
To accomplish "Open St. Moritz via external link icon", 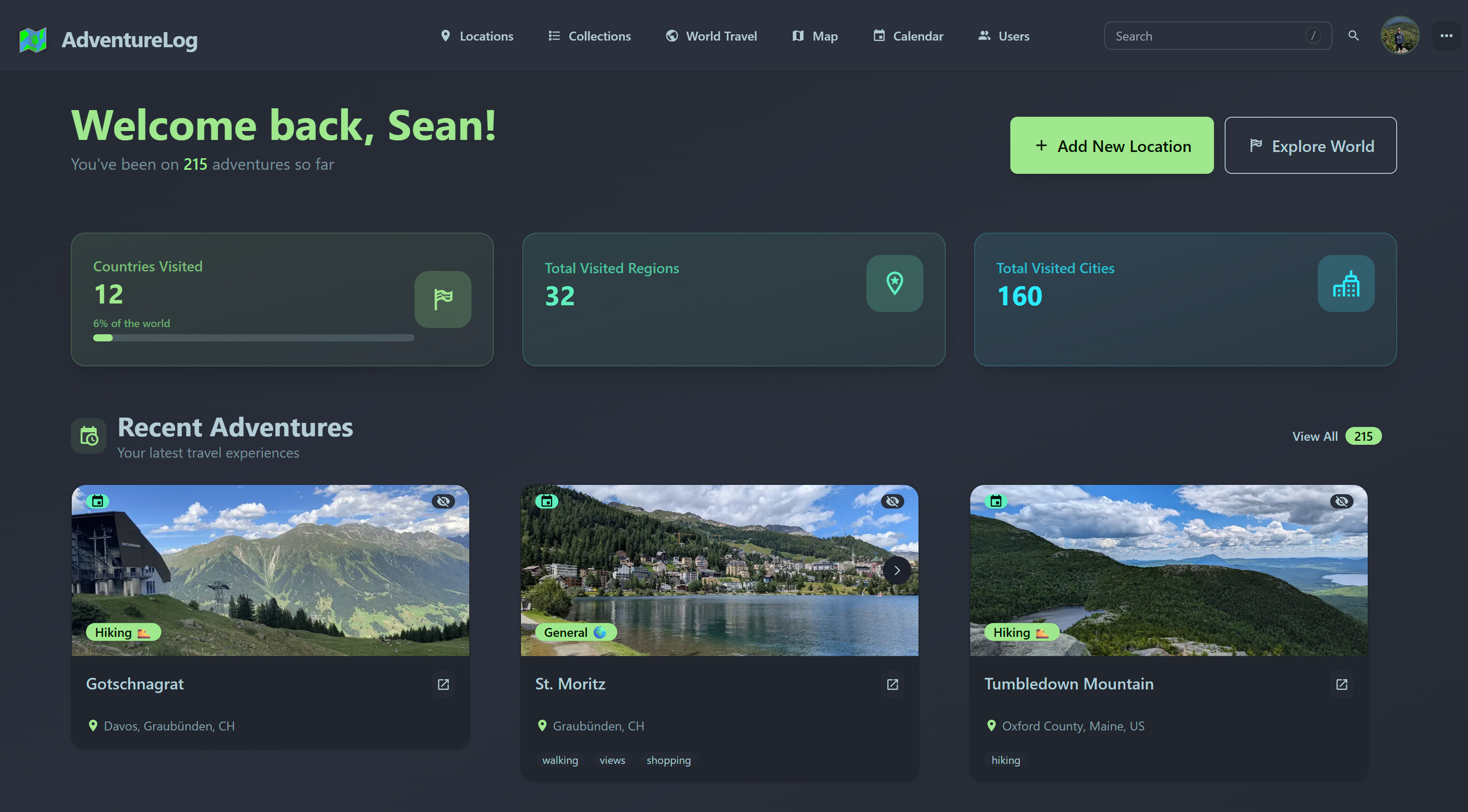I will 892,685.
